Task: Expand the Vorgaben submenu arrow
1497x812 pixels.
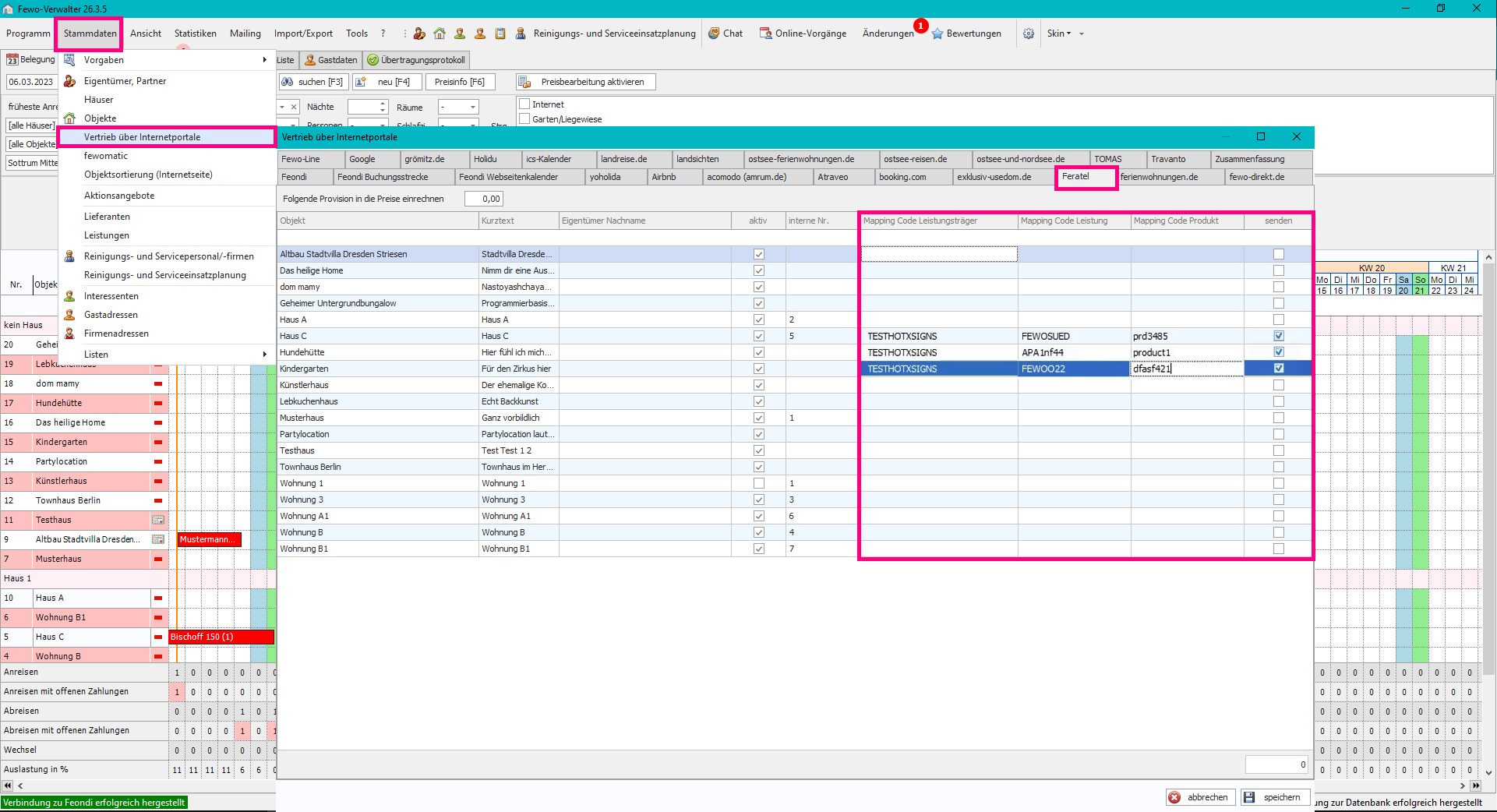Action: (x=265, y=60)
